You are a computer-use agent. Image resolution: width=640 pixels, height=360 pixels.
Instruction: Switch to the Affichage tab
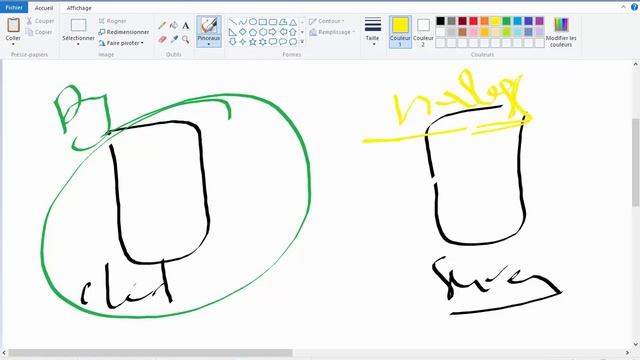click(79, 8)
